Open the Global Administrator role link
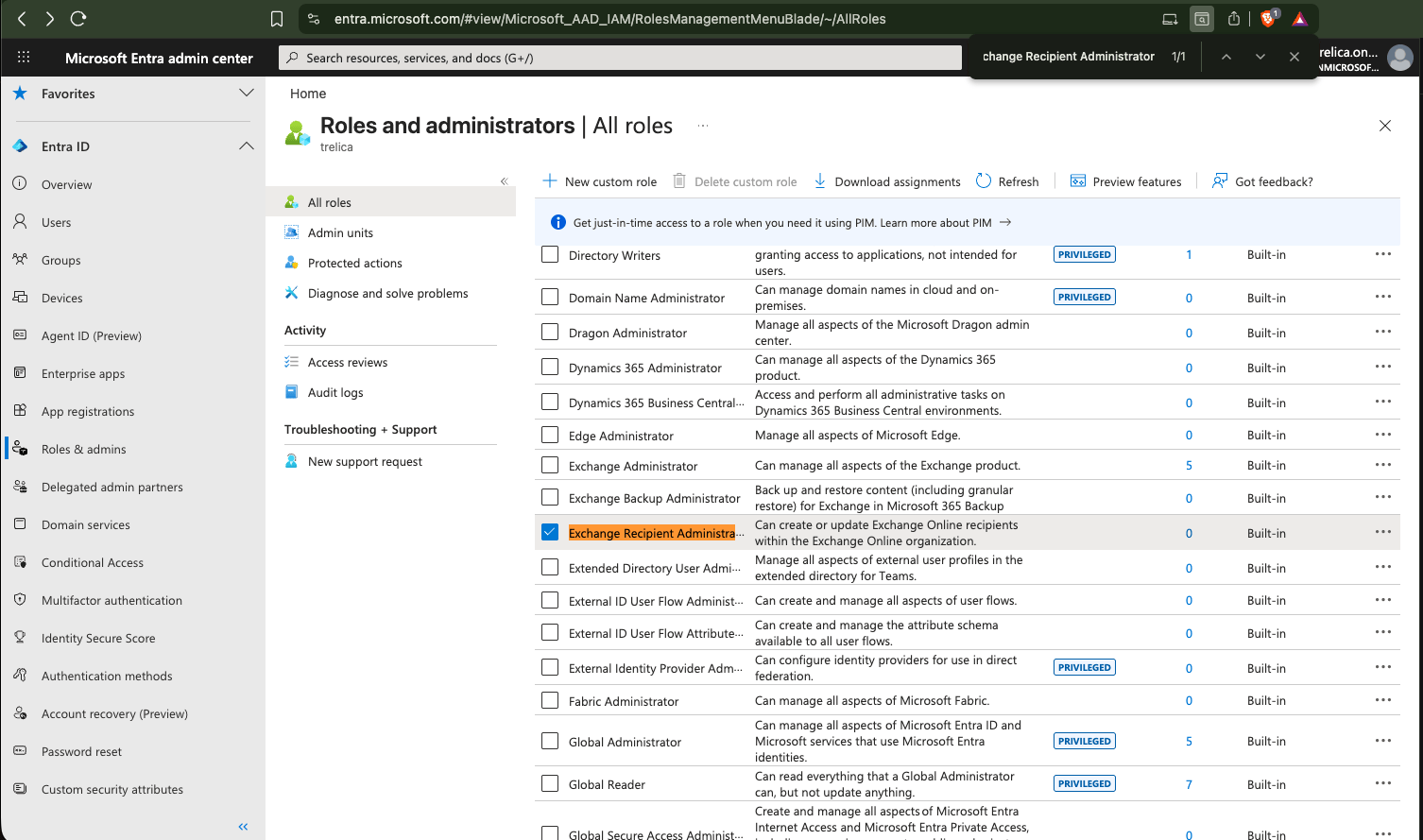 [625, 742]
